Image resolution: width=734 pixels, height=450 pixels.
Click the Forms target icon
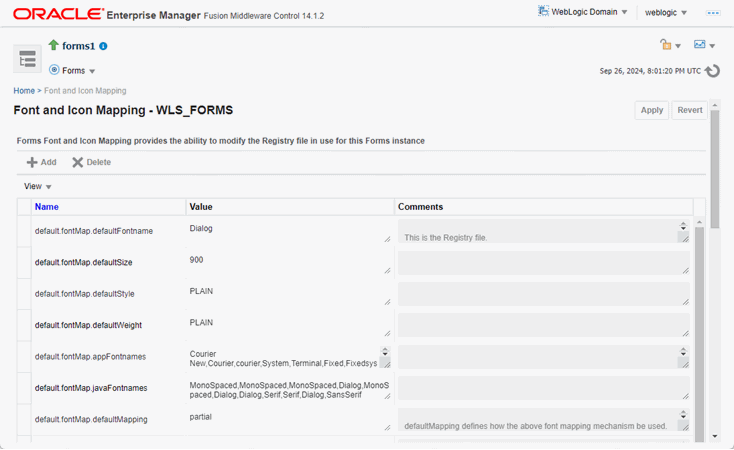click(54, 70)
